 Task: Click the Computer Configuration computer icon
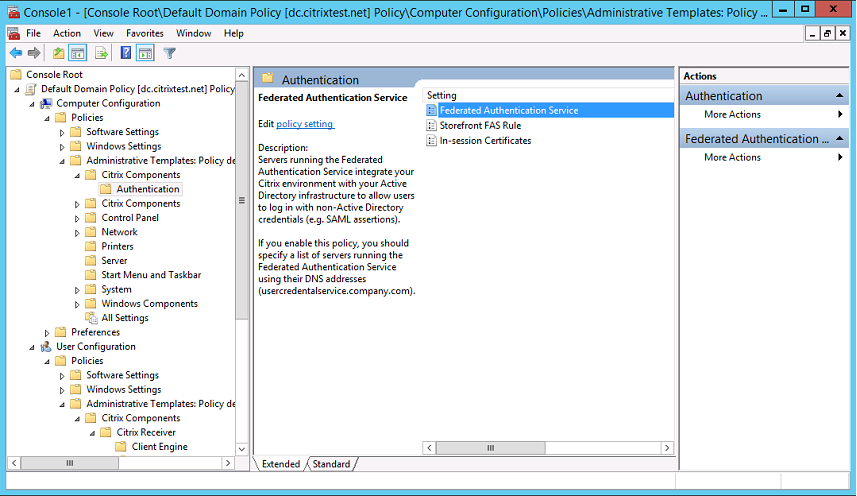click(46, 103)
